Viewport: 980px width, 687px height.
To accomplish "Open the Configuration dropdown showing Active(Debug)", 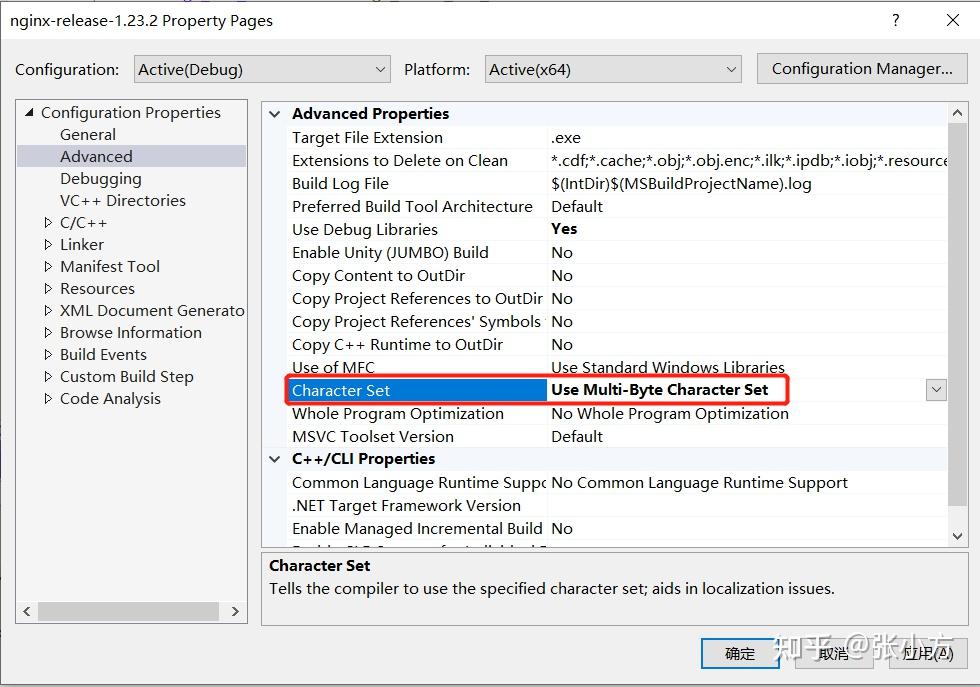I will tap(380, 69).
